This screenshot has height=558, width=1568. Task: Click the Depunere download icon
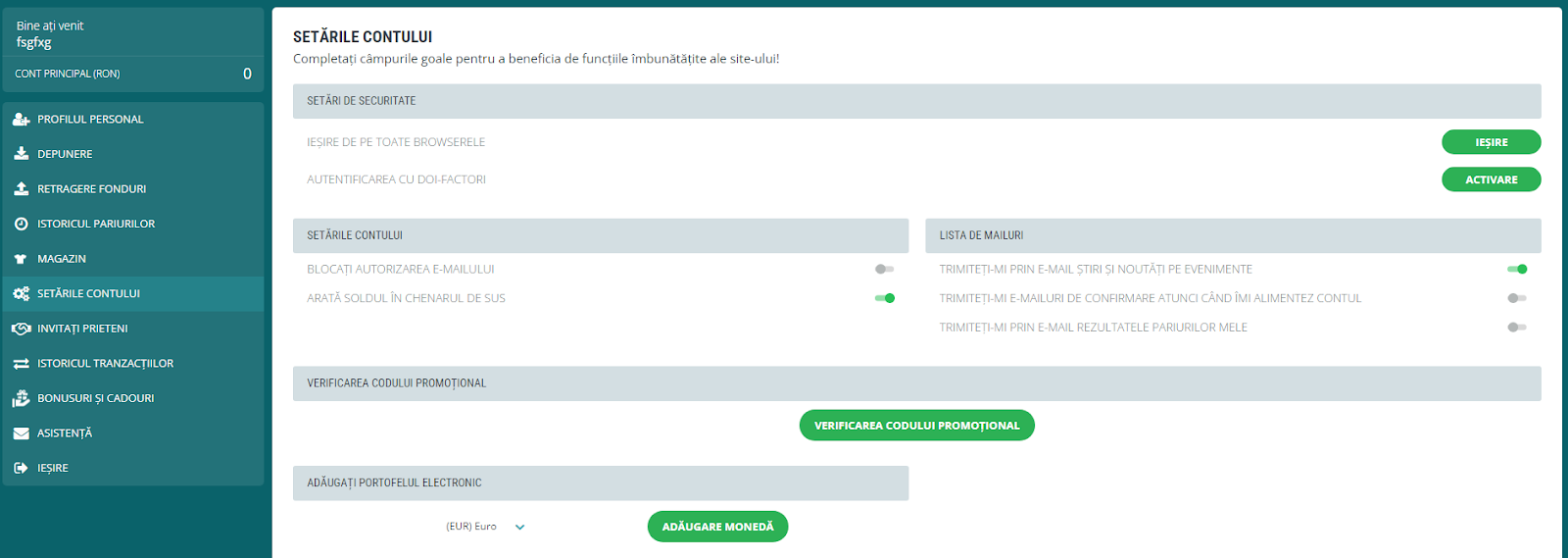click(x=21, y=154)
